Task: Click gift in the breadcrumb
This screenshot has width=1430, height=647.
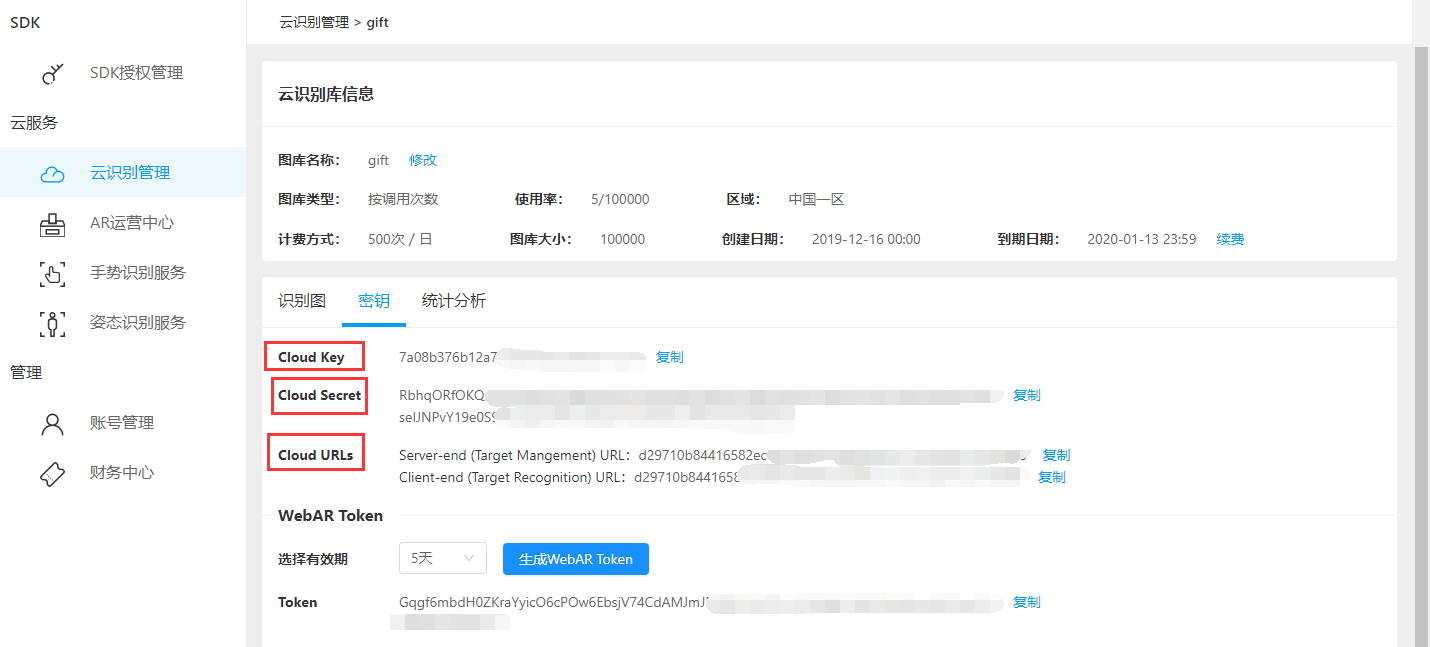Action: (x=378, y=22)
